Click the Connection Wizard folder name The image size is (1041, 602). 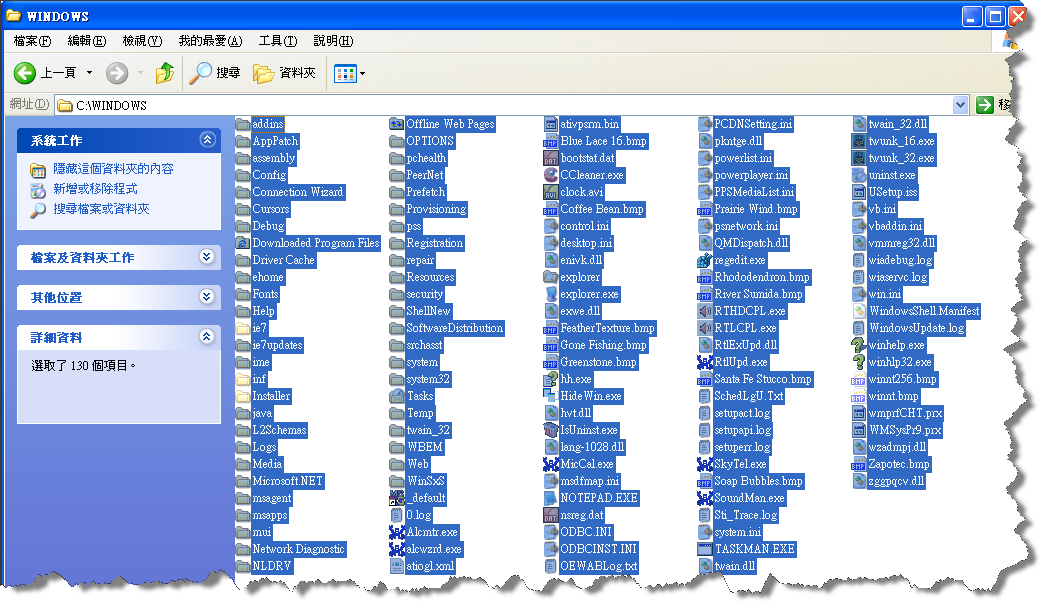pyautogui.click(x=298, y=192)
